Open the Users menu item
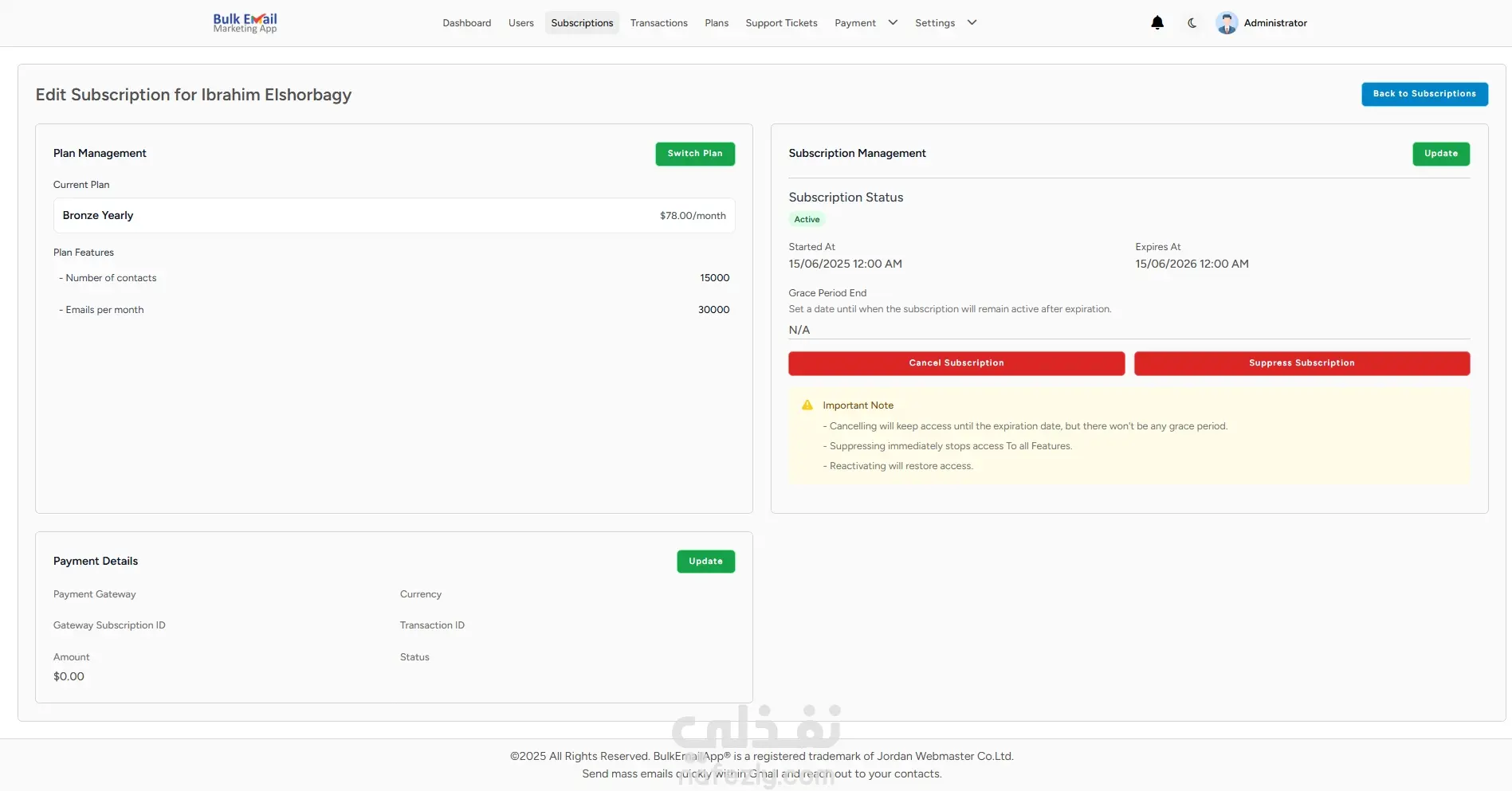The height and width of the screenshot is (791, 1512). coord(521,23)
